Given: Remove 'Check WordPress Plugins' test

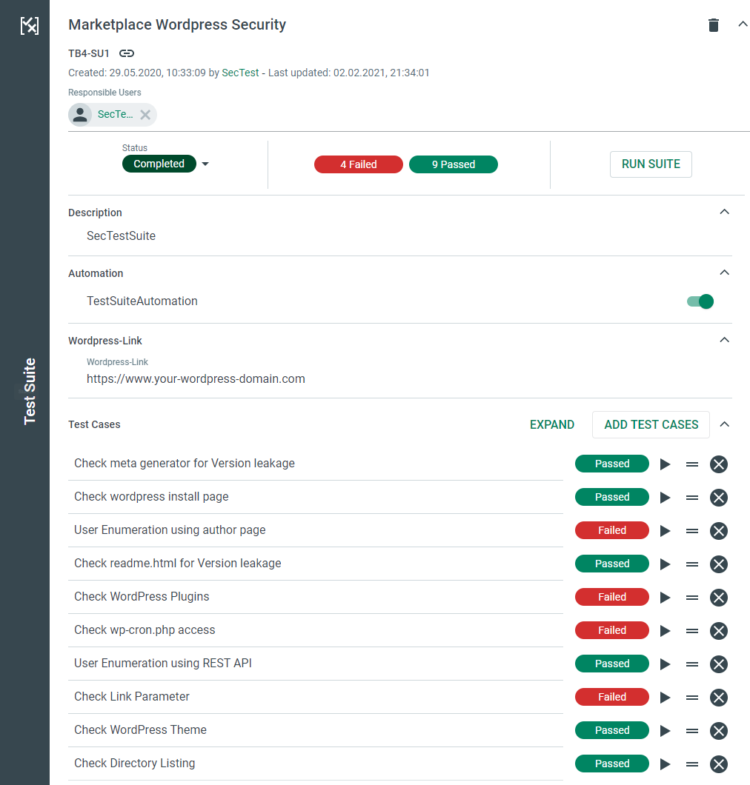Looking at the screenshot, I should click(x=718, y=598).
